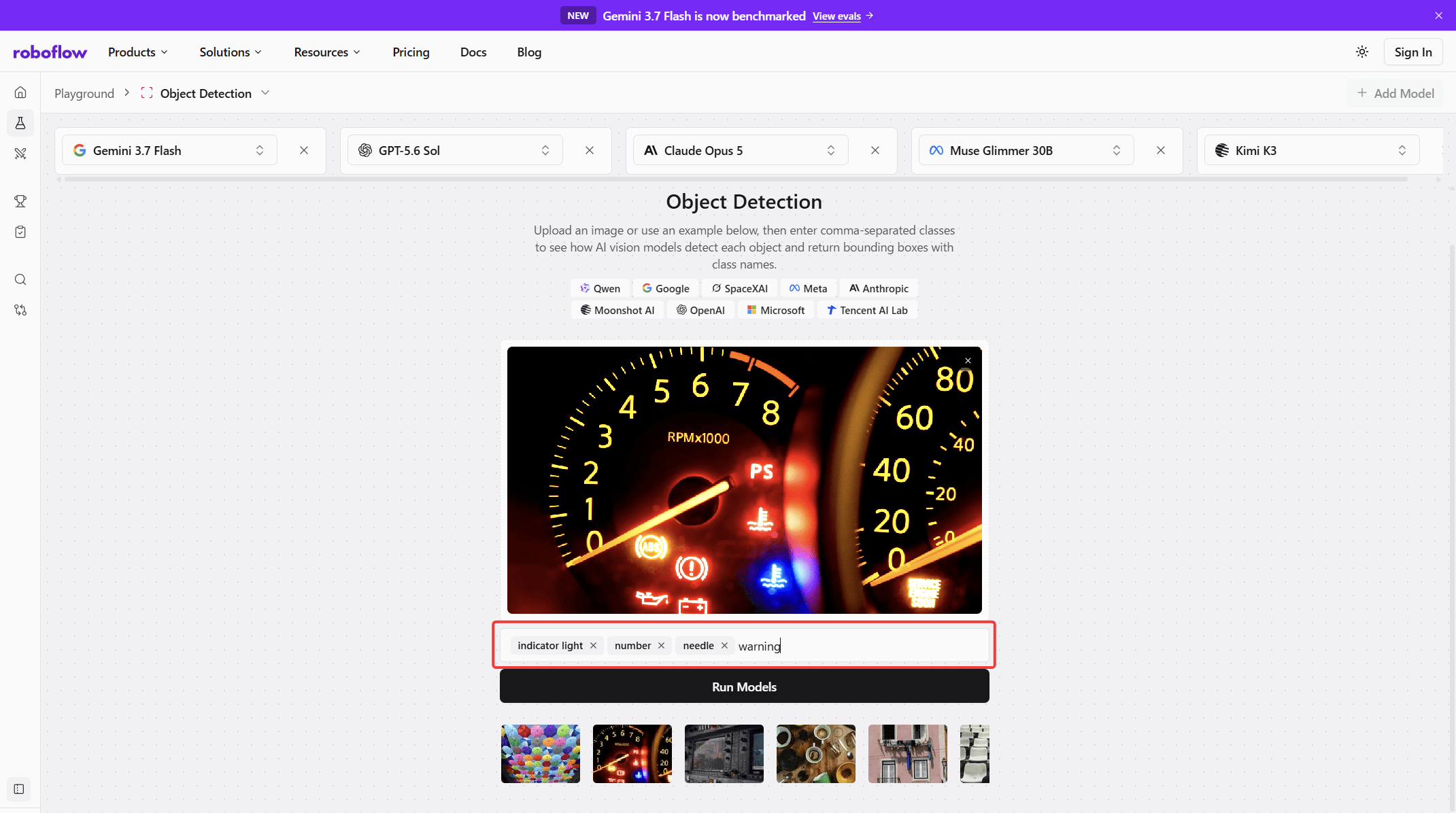Image resolution: width=1456 pixels, height=813 pixels.
Task: Filter by the Anthropic provider chip
Action: (x=879, y=288)
